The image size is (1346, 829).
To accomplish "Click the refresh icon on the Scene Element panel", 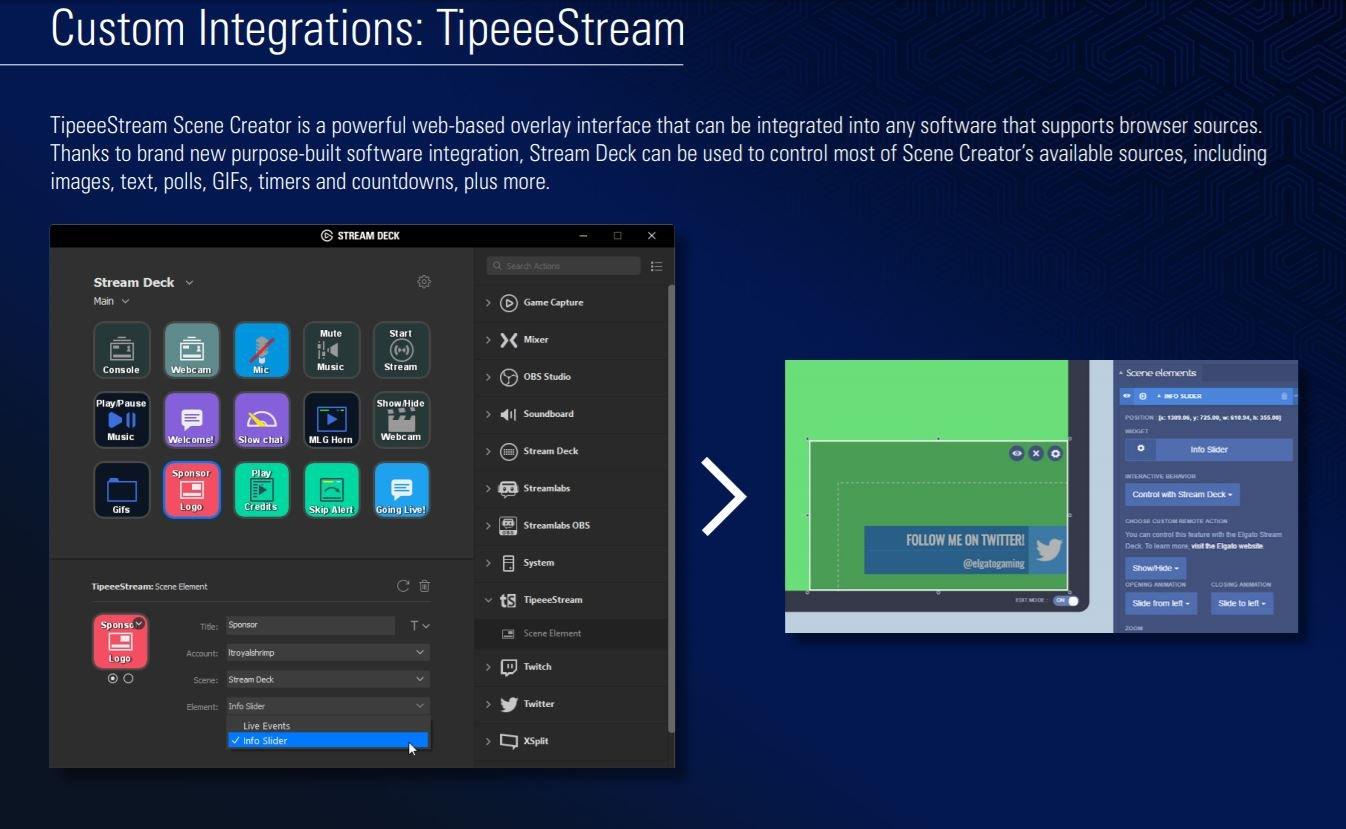I will (x=404, y=586).
